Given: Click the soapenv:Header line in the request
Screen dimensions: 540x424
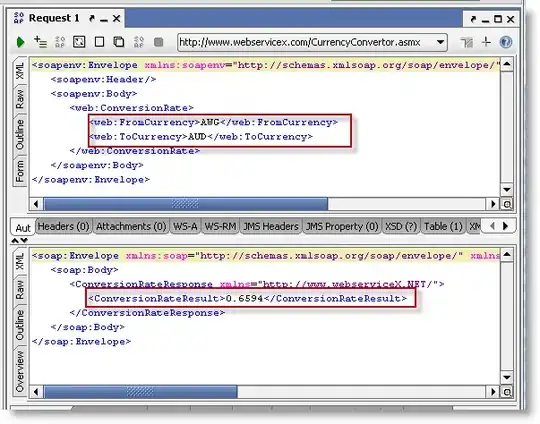Looking at the screenshot, I should click(103, 80).
